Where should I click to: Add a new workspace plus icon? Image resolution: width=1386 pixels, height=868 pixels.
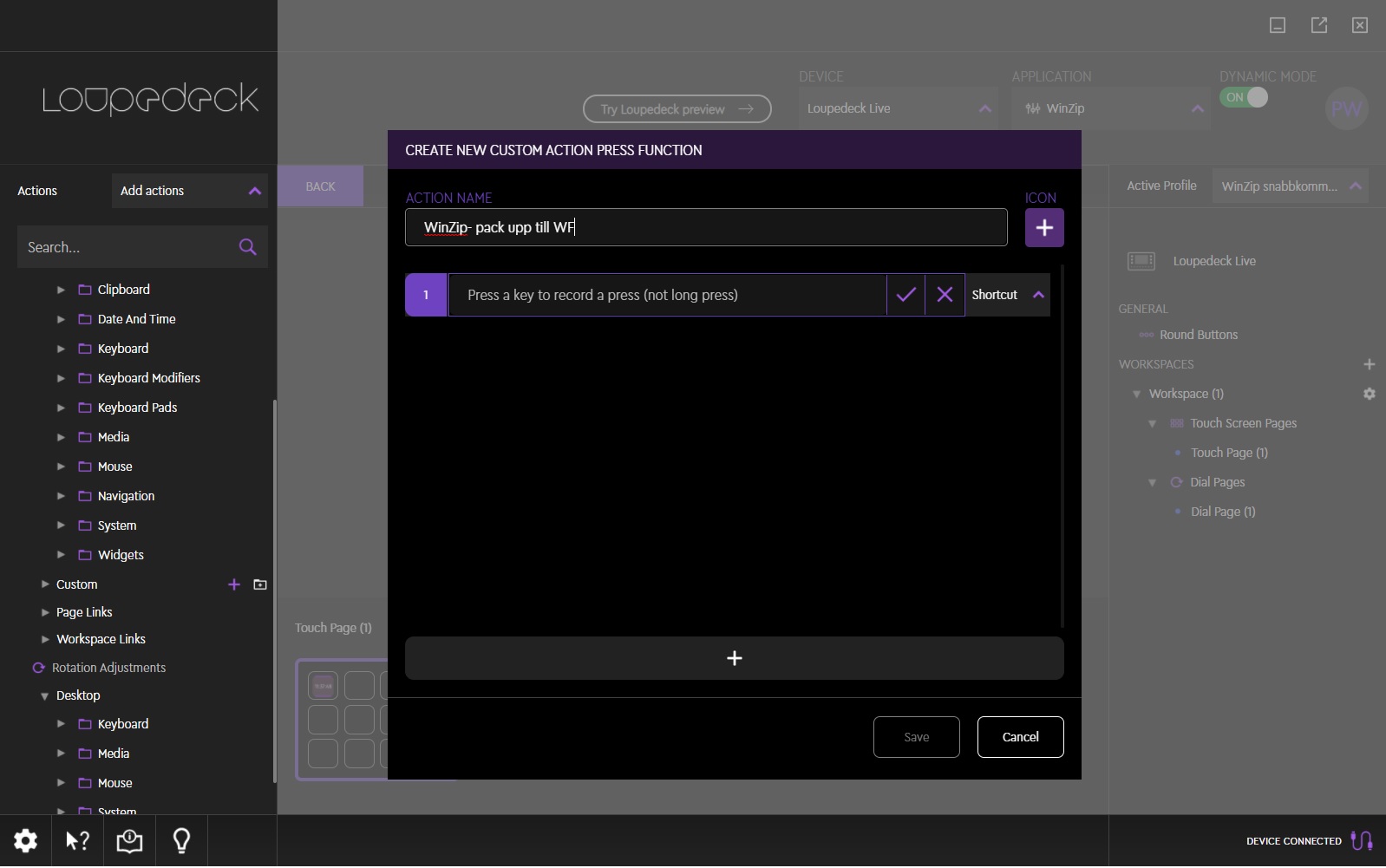1369,364
